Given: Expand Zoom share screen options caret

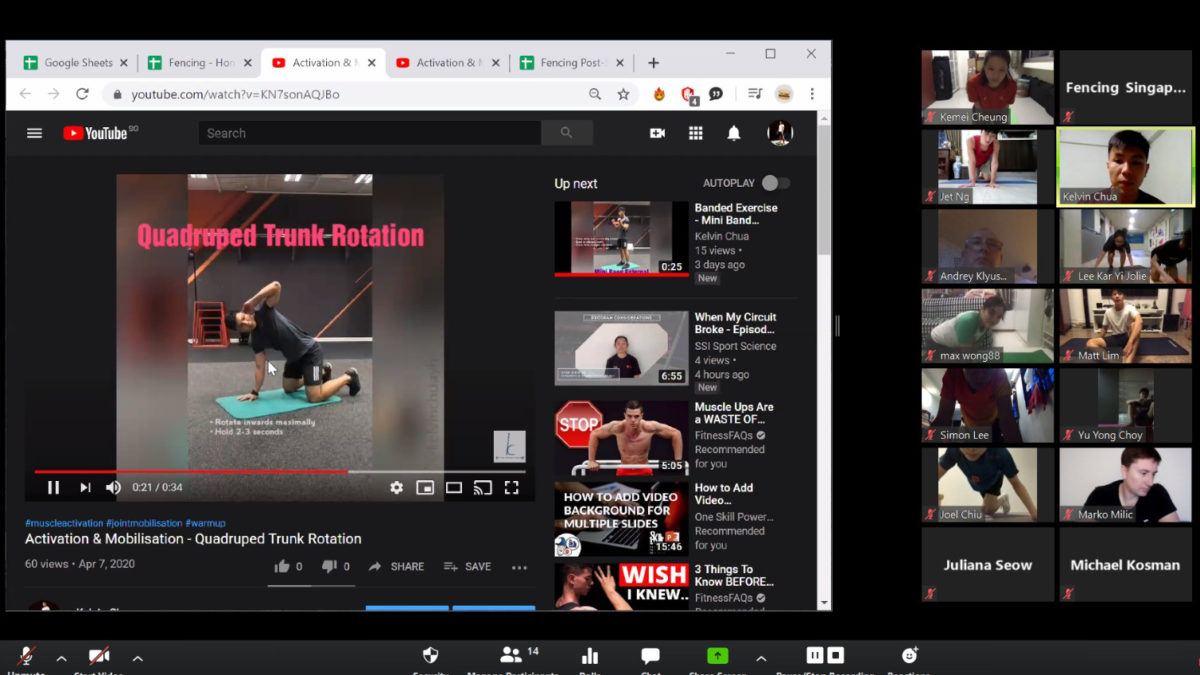Looking at the screenshot, I should pyautogui.click(x=761, y=658).
